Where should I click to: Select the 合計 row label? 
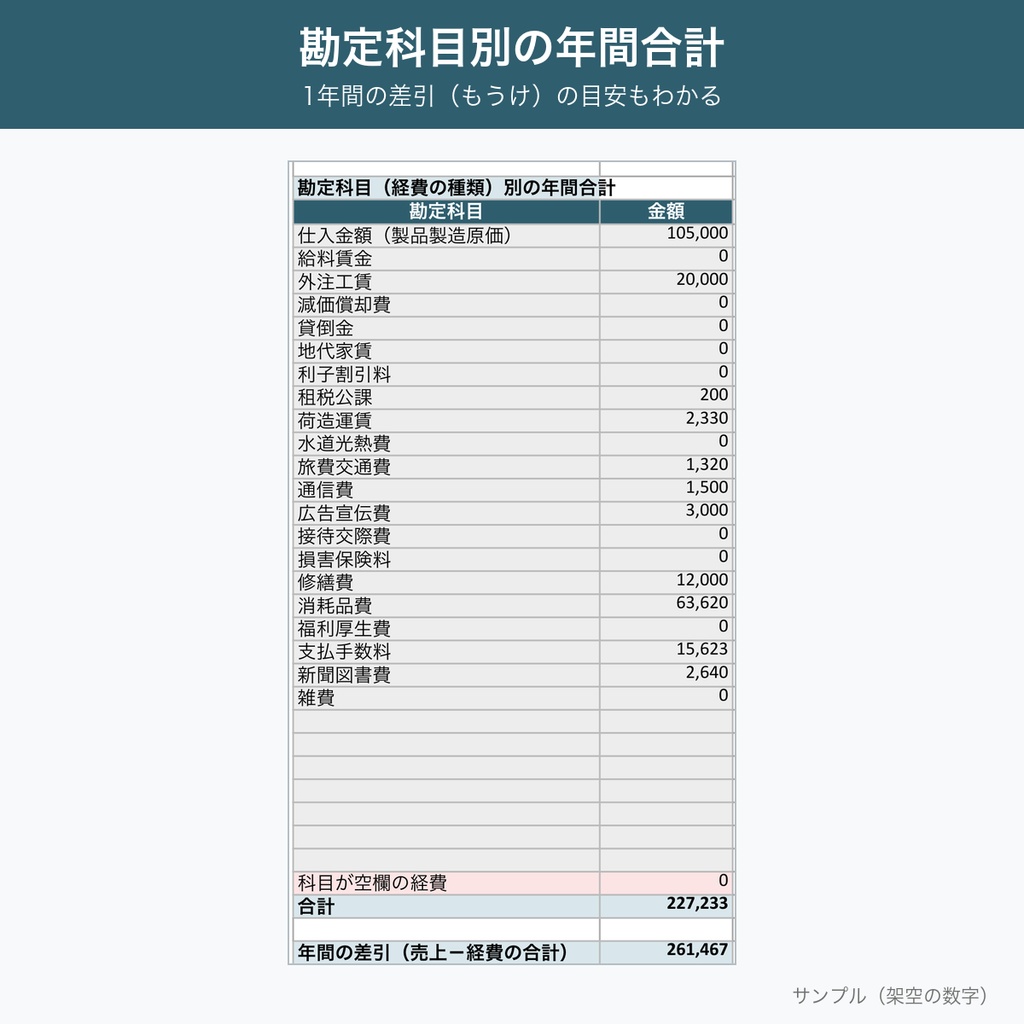pyautogui.click(x=316, y=906)
